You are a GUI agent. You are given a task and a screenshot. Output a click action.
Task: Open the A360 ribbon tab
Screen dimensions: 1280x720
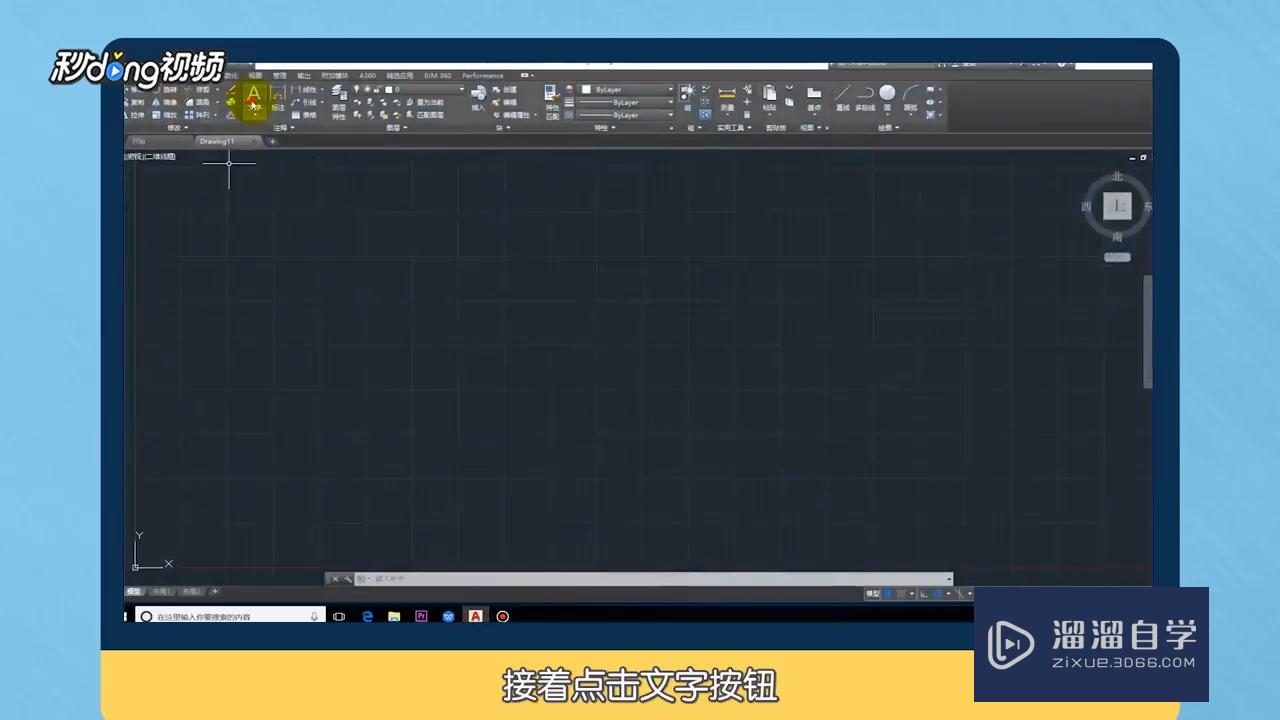pos(367,75)
